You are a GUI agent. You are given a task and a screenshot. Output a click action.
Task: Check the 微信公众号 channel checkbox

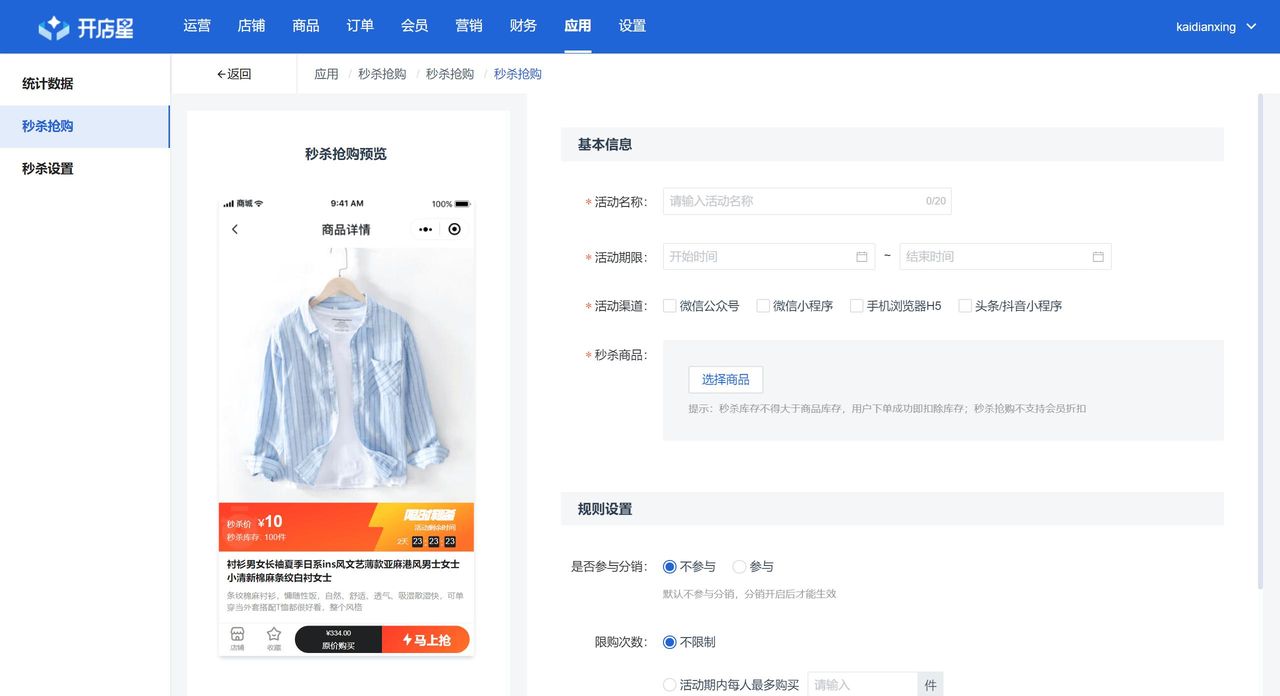(x=668, y=306)
